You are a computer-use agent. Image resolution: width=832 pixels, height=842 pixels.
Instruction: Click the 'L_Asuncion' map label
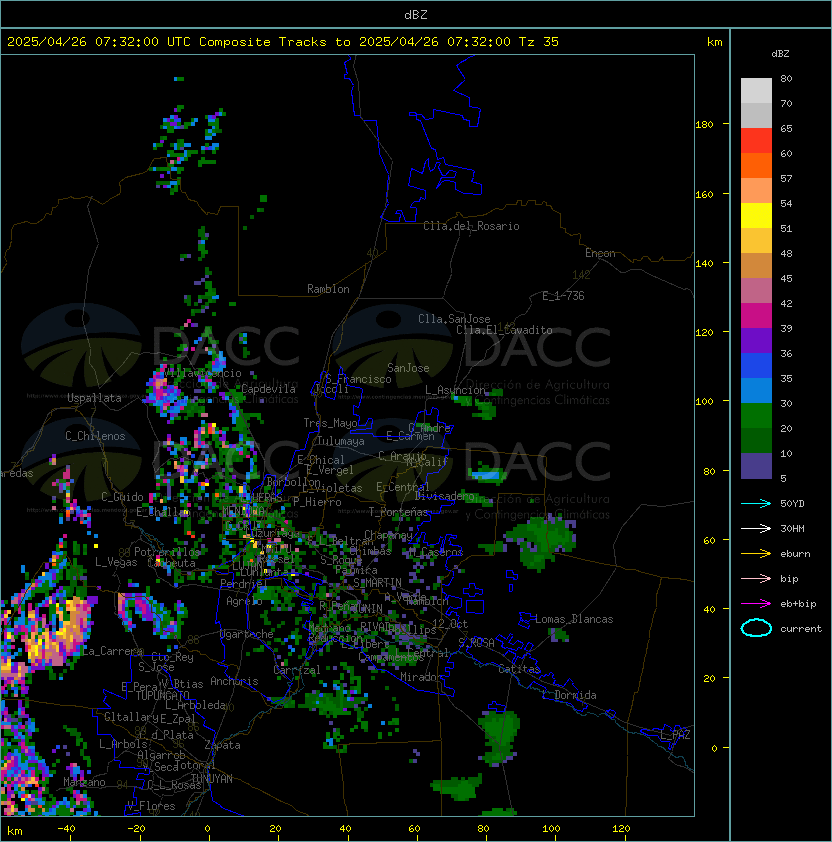tap(455, 390)
